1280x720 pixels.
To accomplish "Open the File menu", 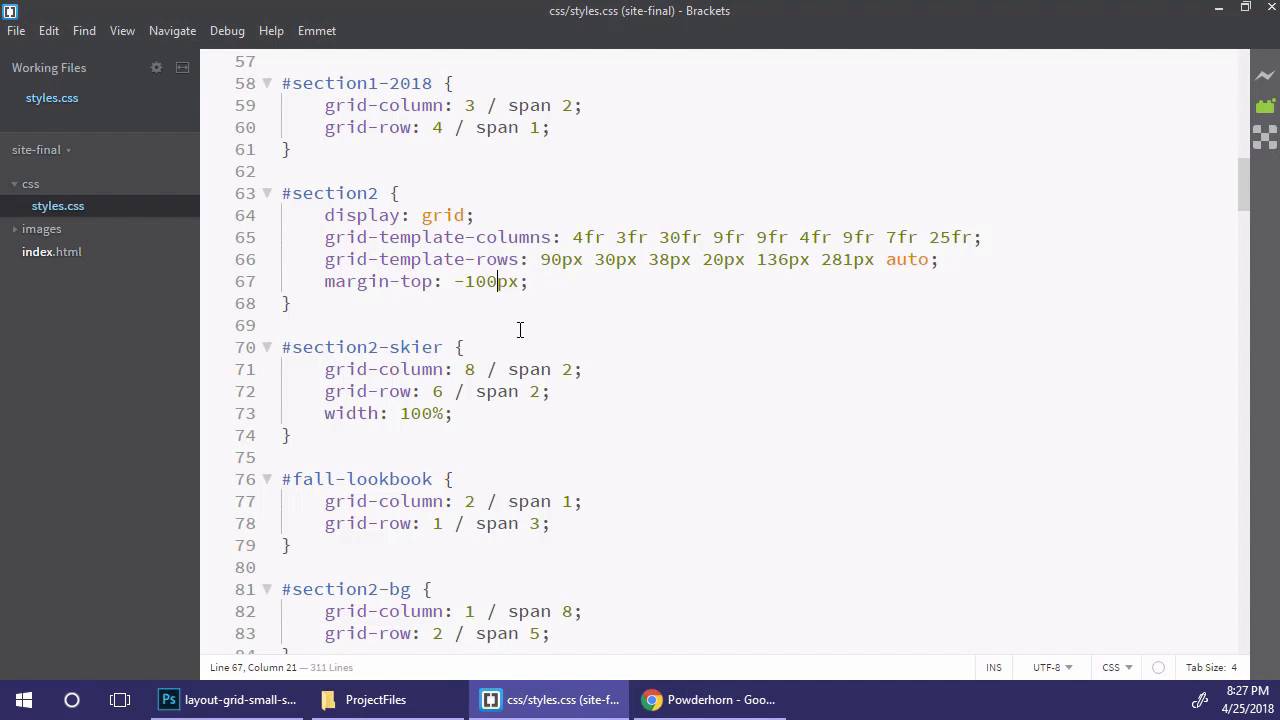I will click(x=16, y=31).
